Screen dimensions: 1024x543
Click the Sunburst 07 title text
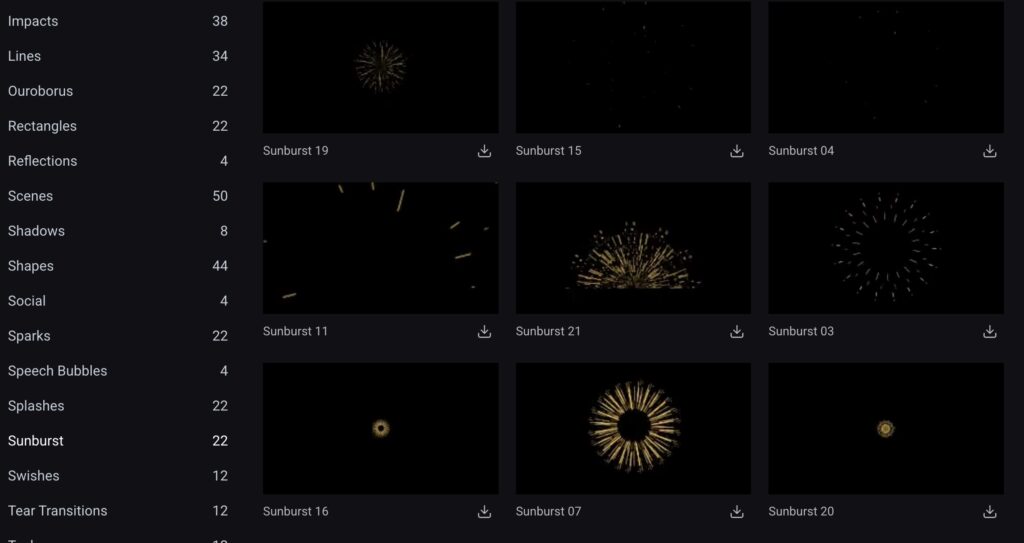[548, 512]
